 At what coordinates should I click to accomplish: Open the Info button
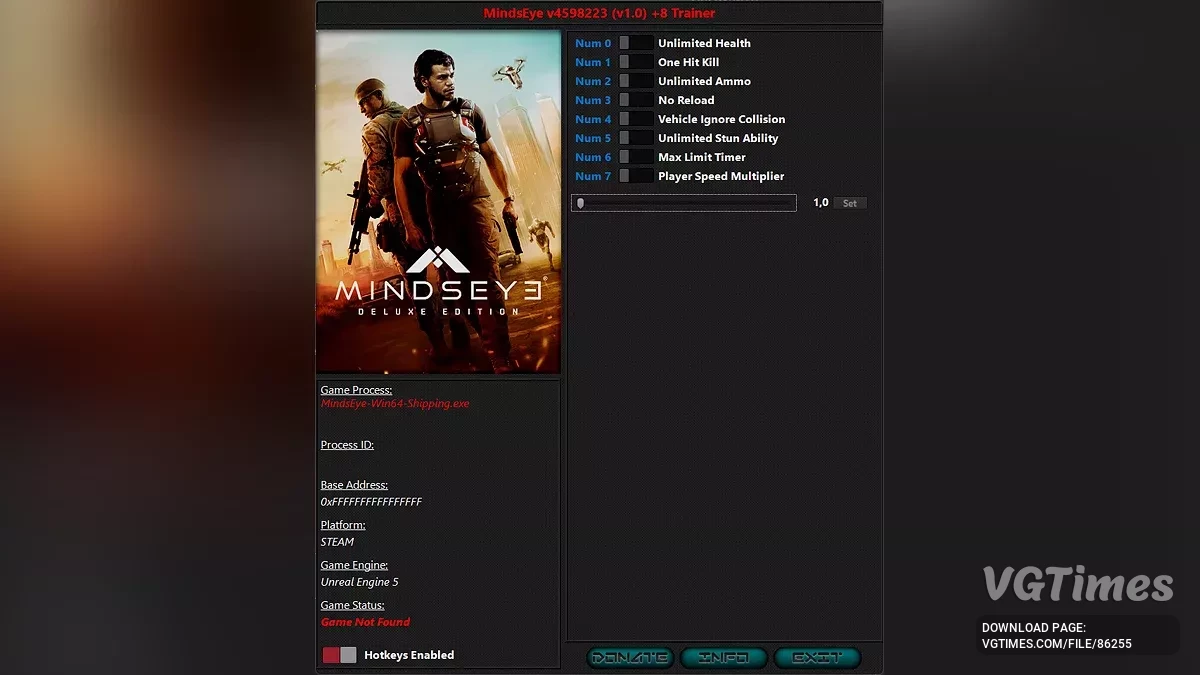coord(723,658)
